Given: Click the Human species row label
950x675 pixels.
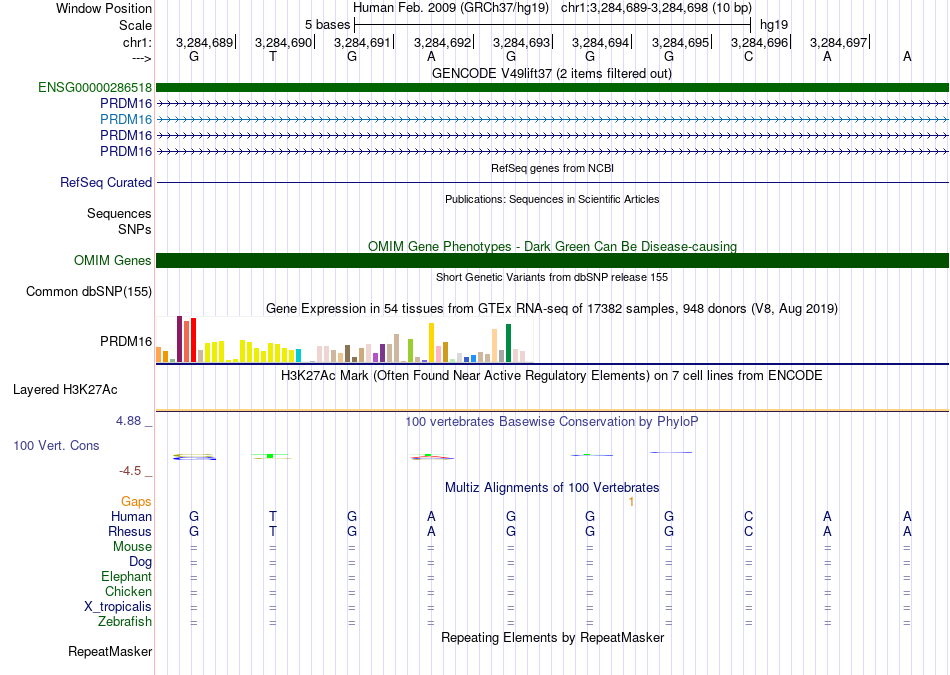Looking at the screenshot, I should (131, 516).
